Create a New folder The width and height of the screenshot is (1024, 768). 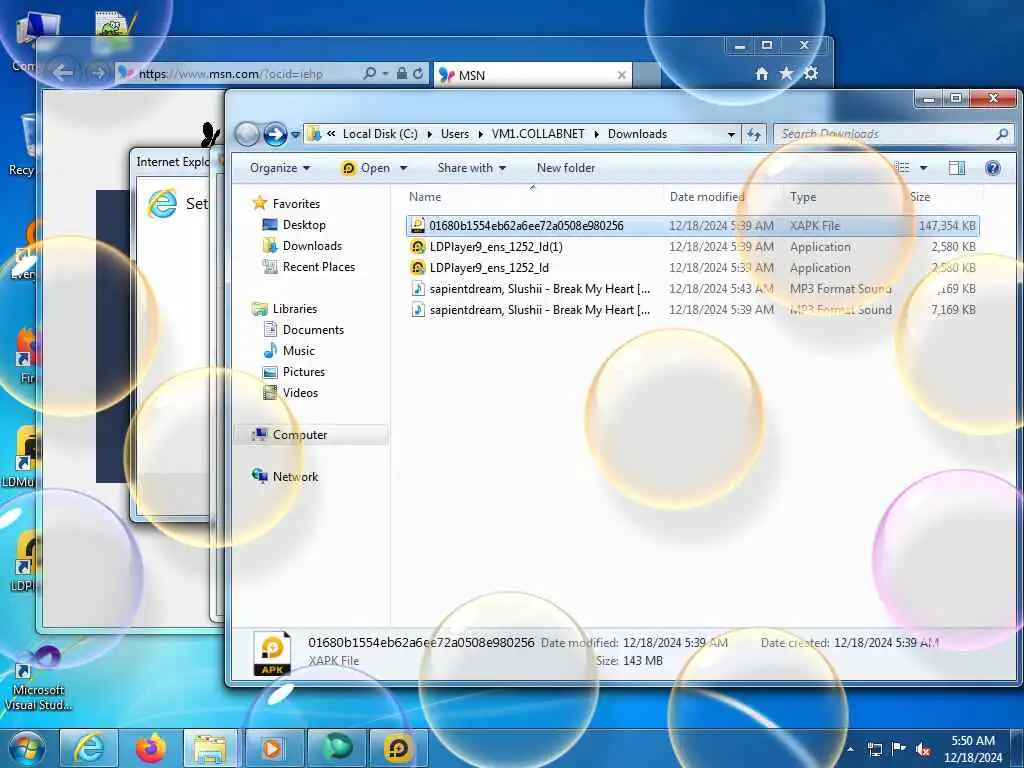[566, 168]
